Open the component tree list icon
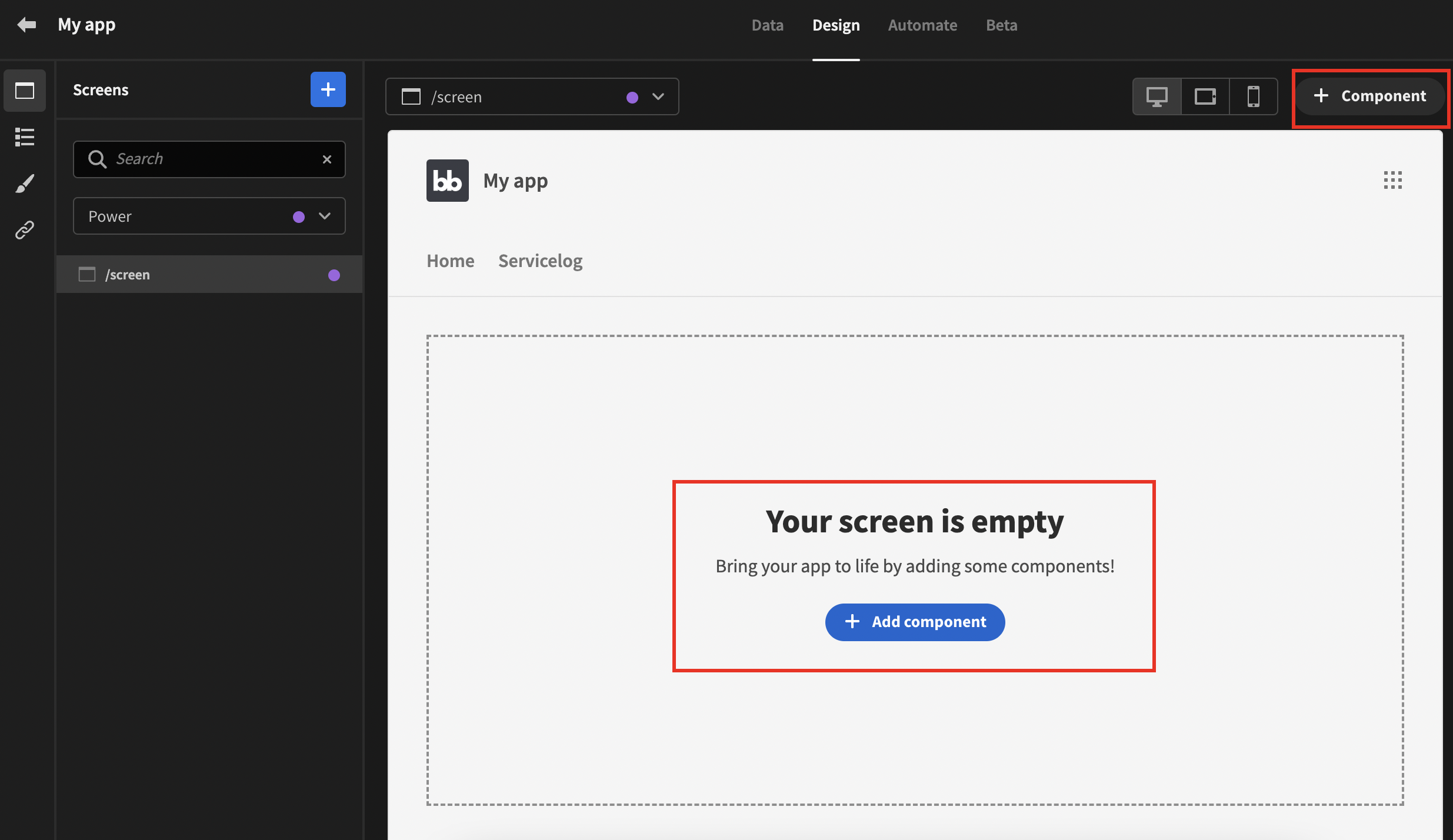 (x=25, y=137)
